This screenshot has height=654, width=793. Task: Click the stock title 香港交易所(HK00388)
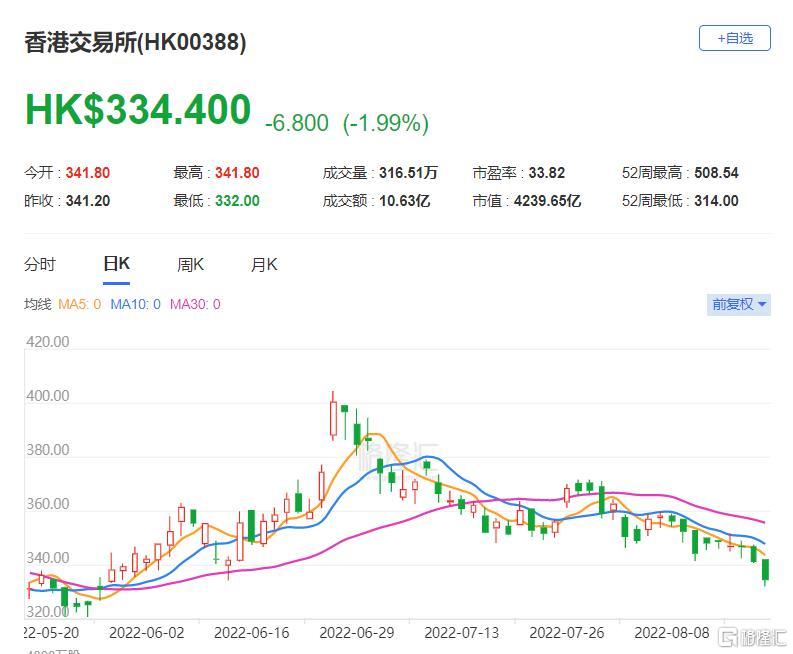(135, 42)
